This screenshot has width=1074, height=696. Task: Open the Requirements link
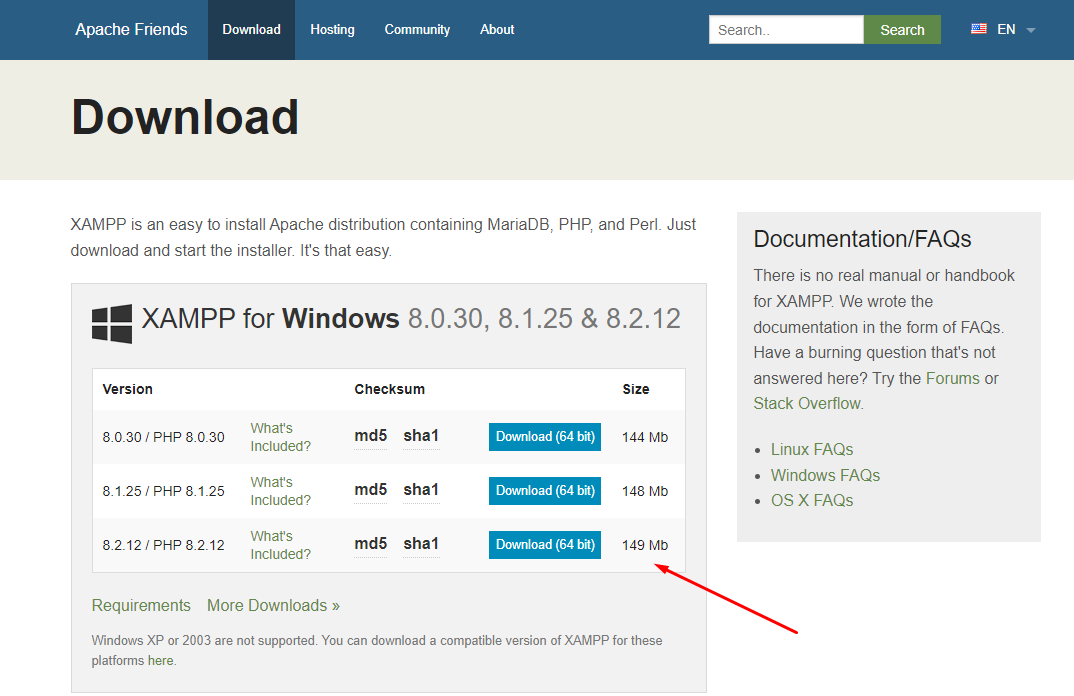point(141,606)
